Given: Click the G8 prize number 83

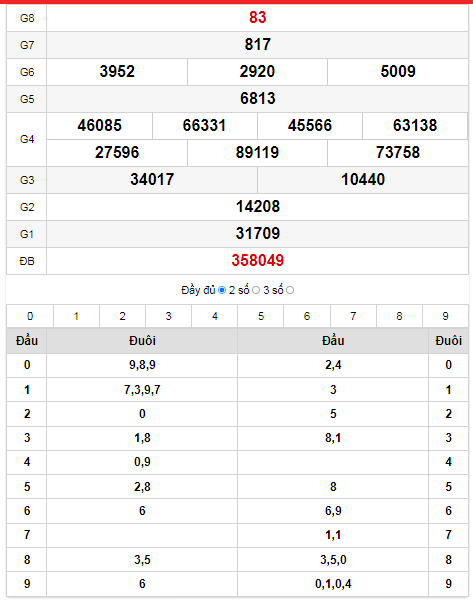Looking at the screenshot, I should [x=258, y=18].
